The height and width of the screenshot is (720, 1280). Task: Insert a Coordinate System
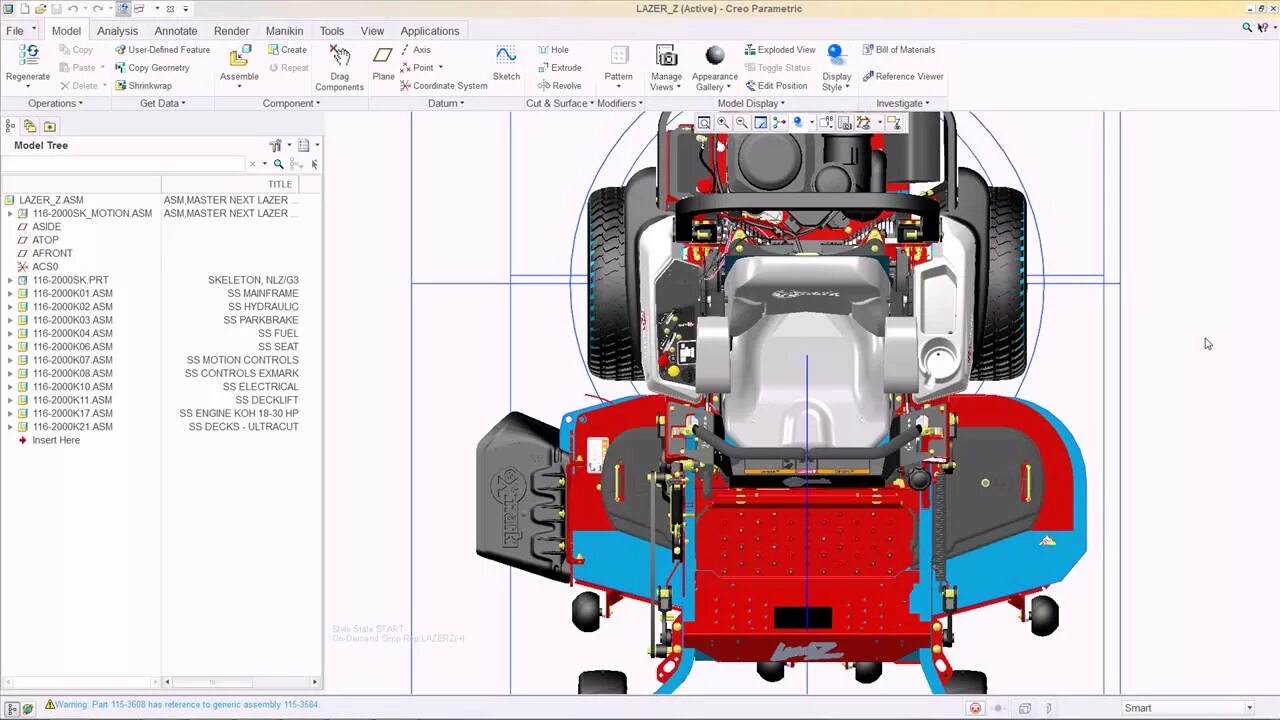[x=443, y=86]
